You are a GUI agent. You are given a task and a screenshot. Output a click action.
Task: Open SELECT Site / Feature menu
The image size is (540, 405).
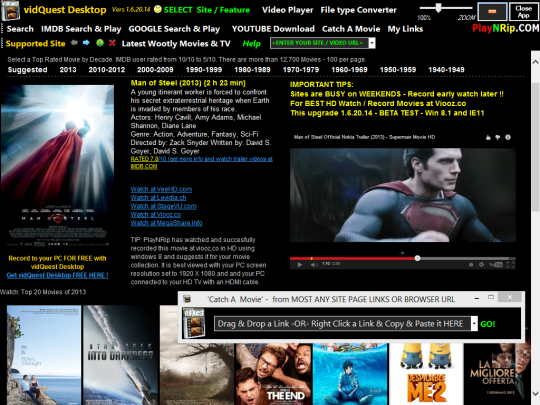pyautogui.click(x=207, y=10)
